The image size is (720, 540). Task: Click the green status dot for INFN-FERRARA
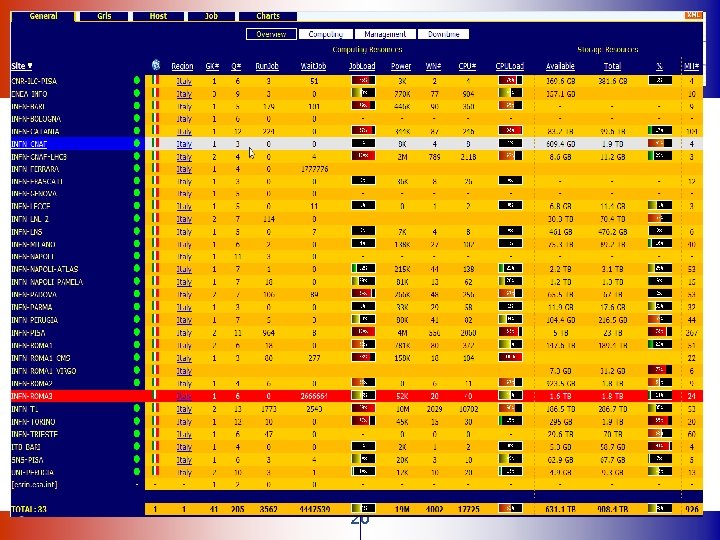137,169
